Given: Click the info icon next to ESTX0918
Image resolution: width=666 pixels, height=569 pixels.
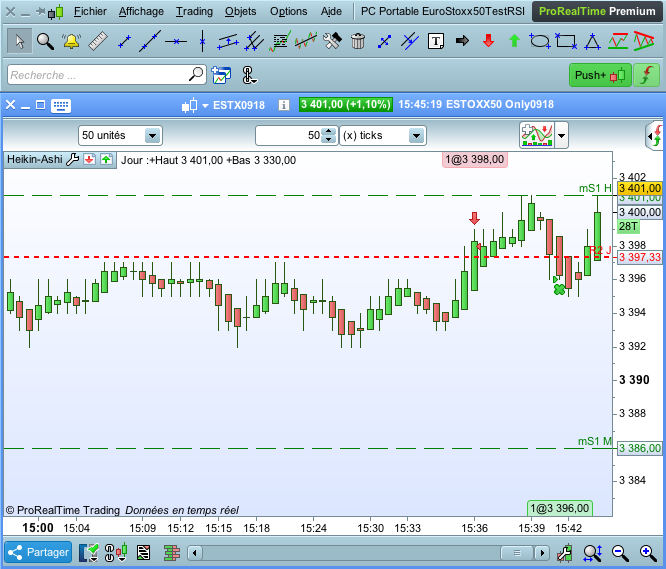Looking at the screenshot, I should click(284, 105).
